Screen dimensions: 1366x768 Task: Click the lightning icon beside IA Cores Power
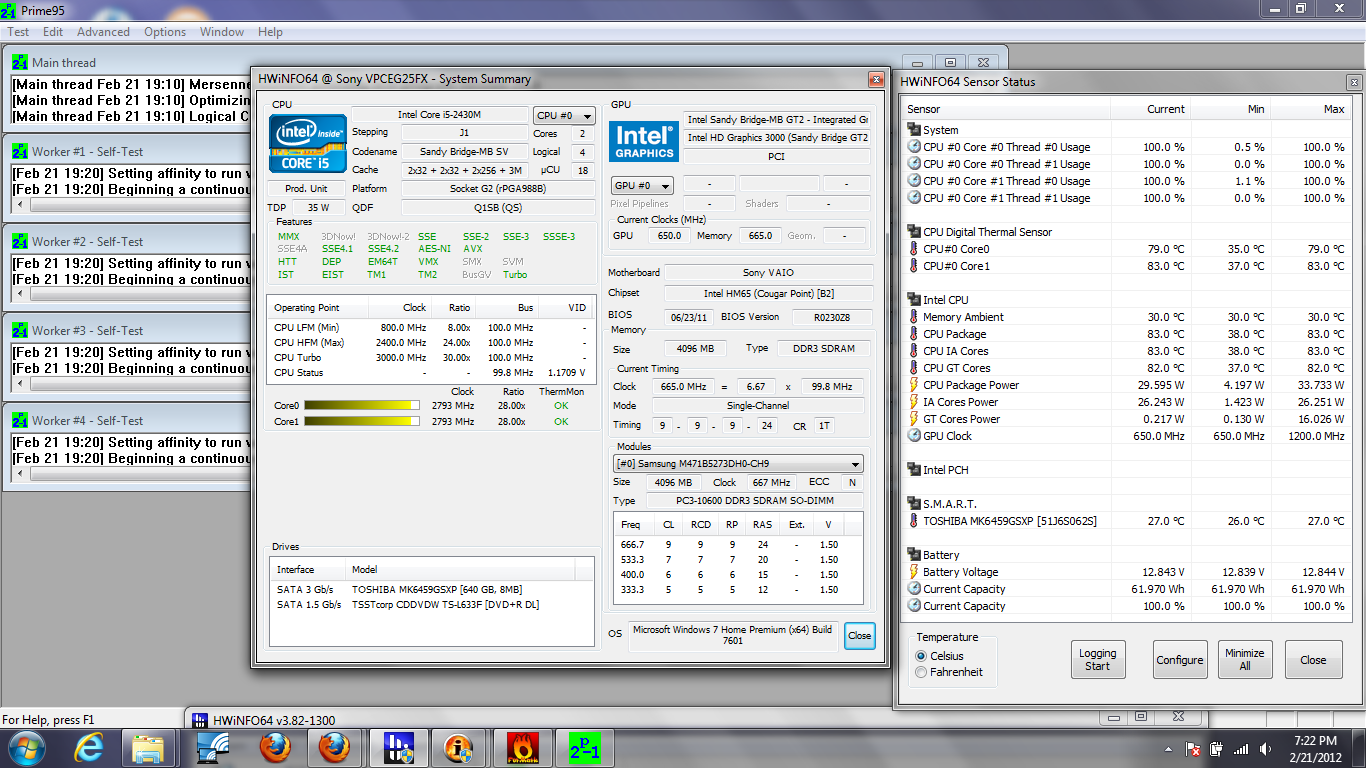click(914, 402)
